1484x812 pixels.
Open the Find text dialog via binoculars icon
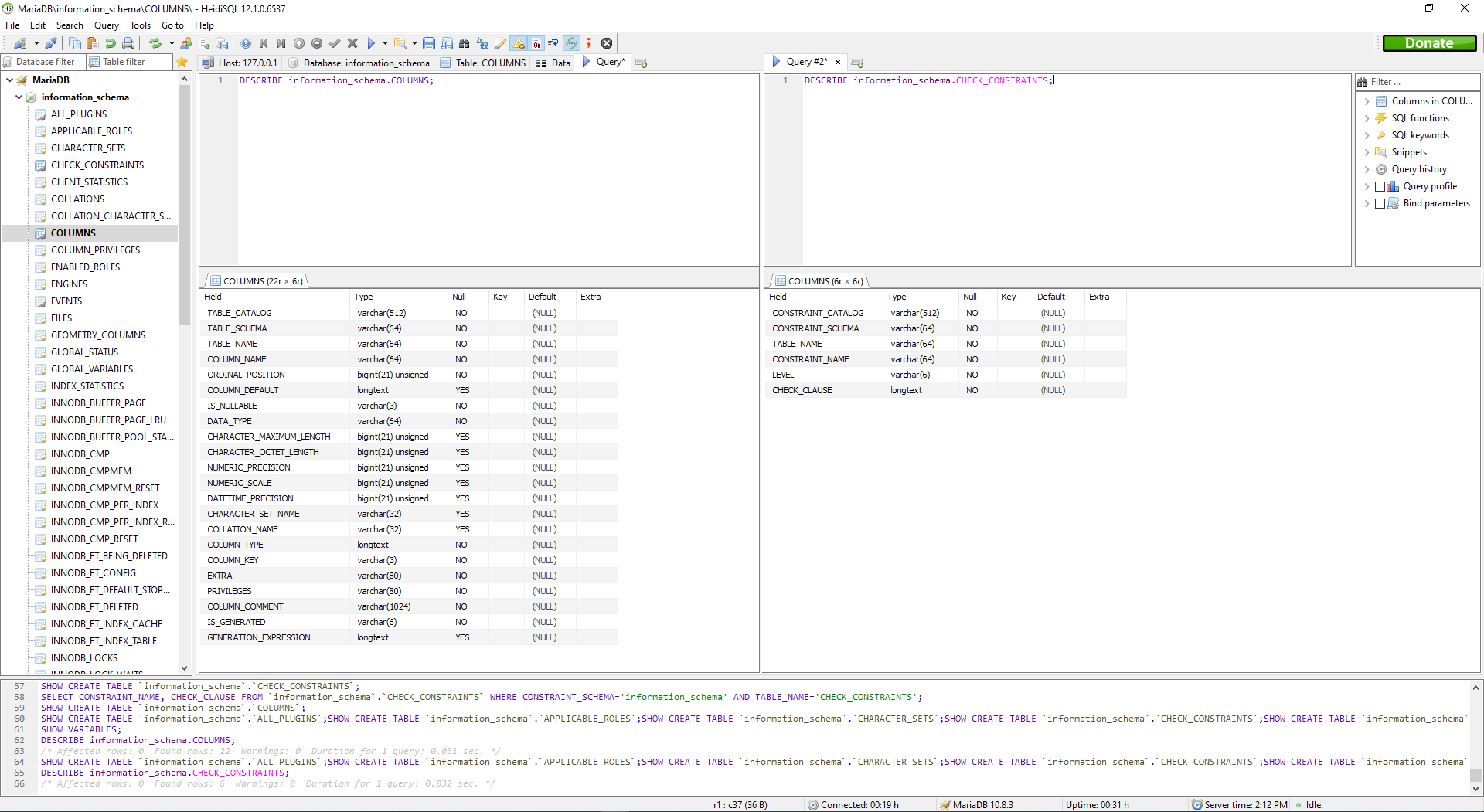pos(464,43)
